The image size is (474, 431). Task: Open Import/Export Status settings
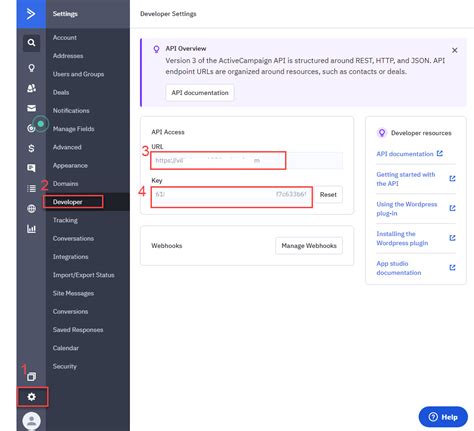click(x=84, y=275)
